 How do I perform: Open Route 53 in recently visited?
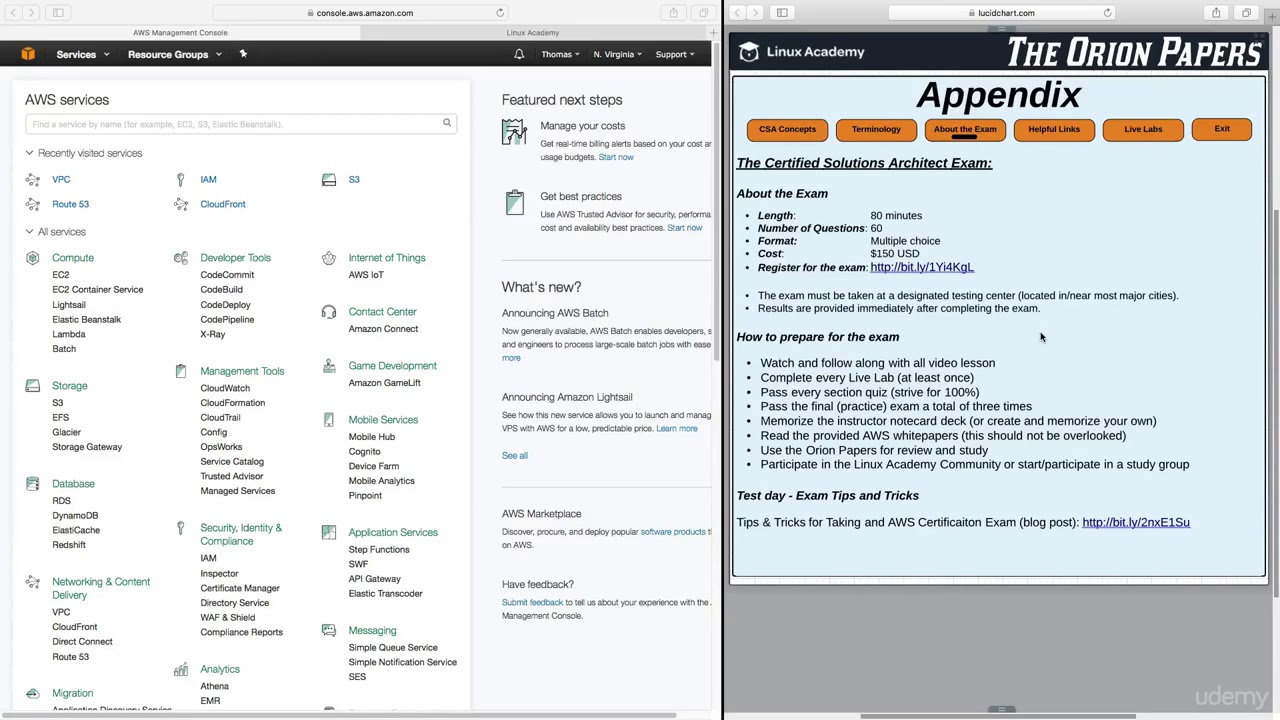click(70, 204)
